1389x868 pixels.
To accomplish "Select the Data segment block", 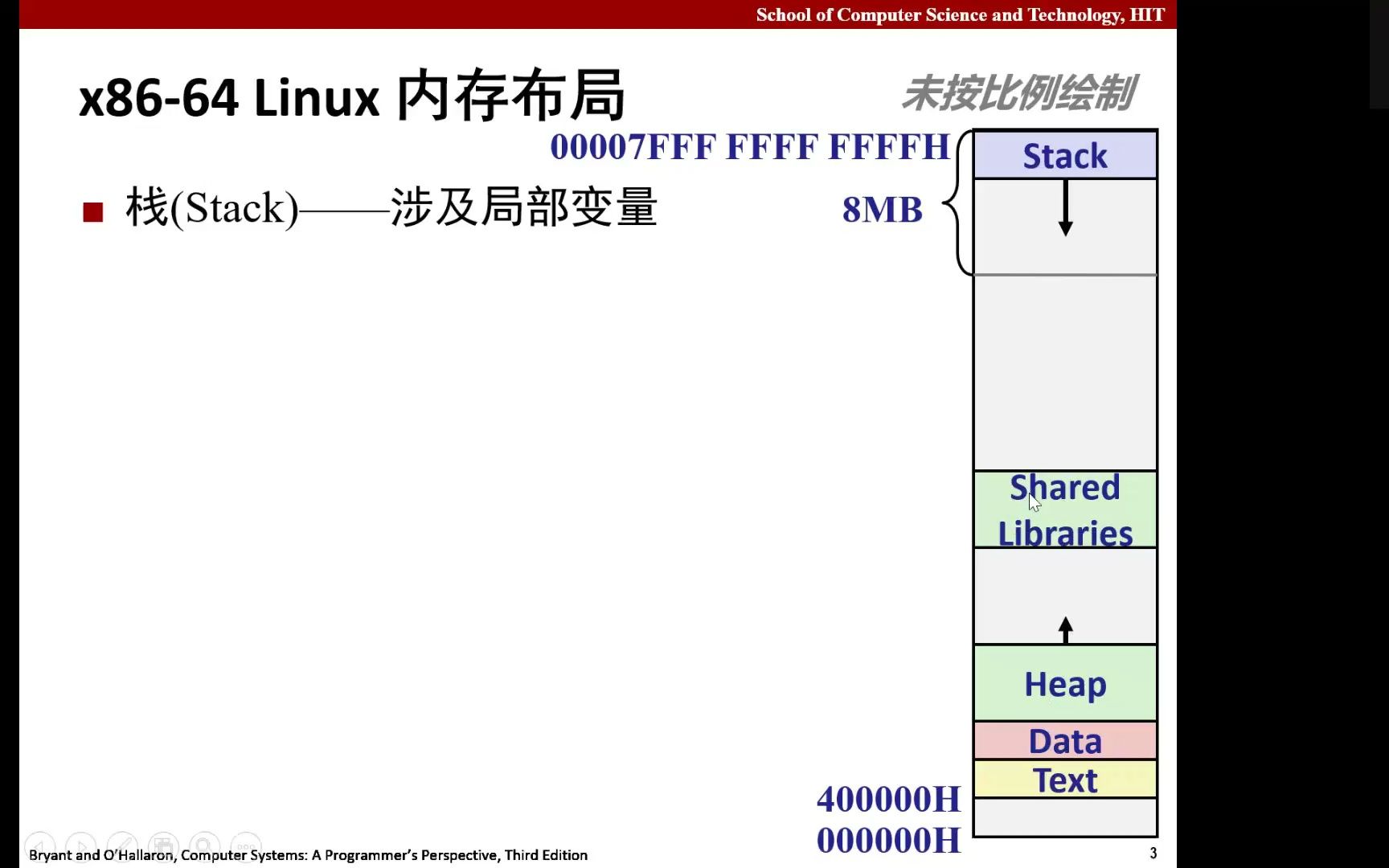I will tap(1065, 741).
